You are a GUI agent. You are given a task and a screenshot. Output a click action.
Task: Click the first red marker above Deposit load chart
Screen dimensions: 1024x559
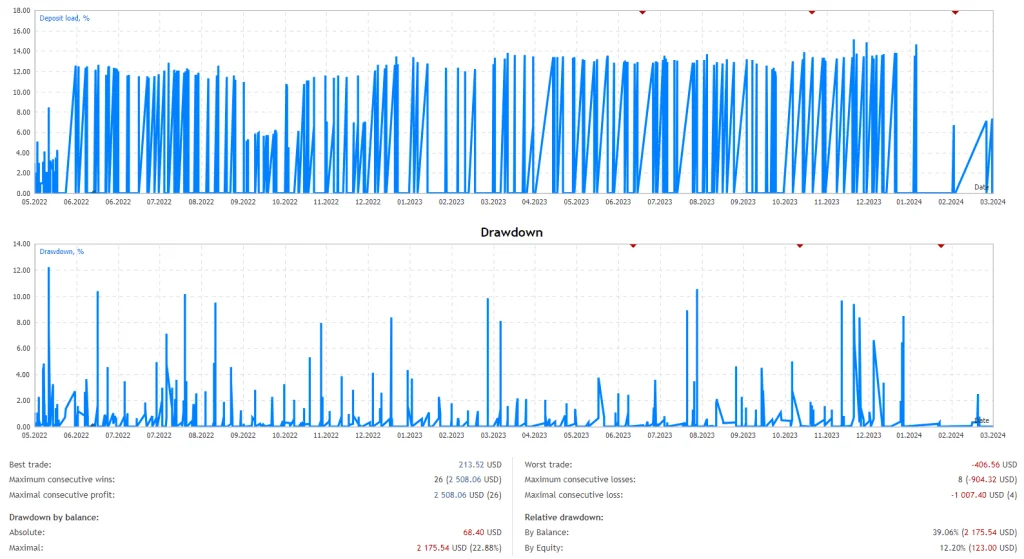[642, 11]
